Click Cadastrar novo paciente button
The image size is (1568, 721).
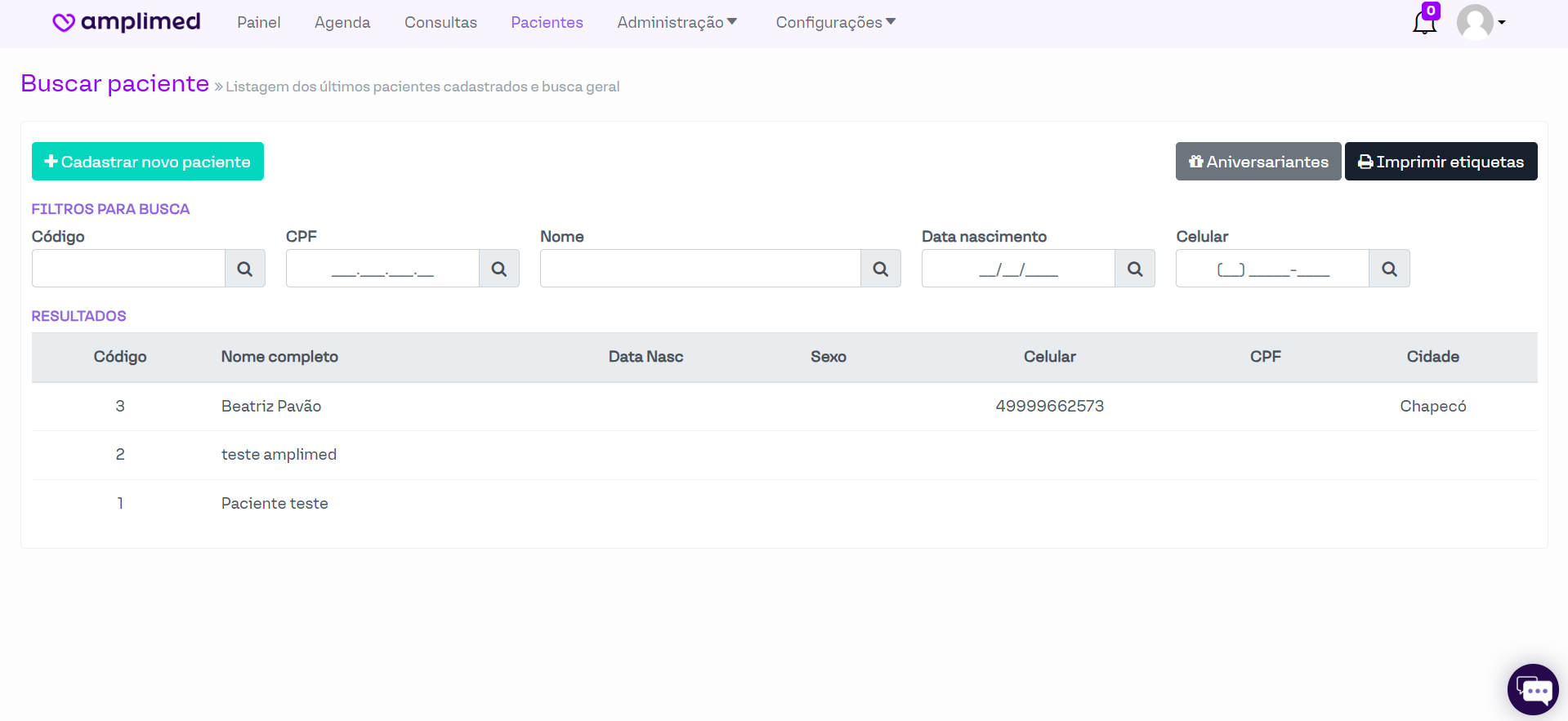point(148,162)
